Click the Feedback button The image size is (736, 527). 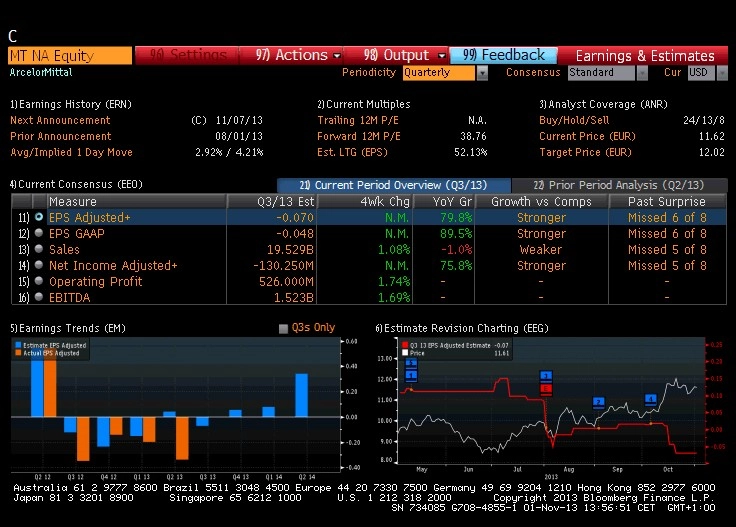(x=504, y=55)
